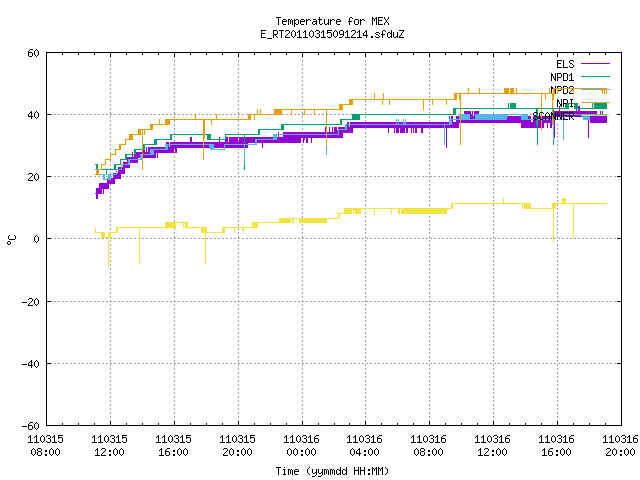The height and width of the screenshot is (480, 640).
Task: Click the x-axis tick label 110316 04:00
Action: click(364, 446)
